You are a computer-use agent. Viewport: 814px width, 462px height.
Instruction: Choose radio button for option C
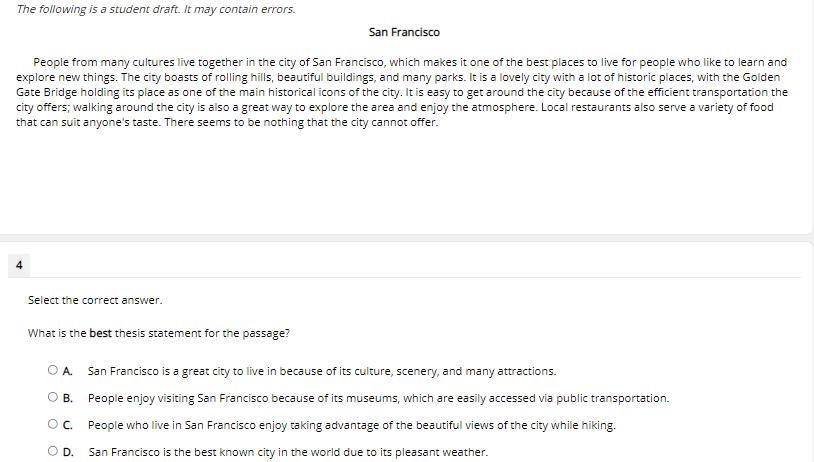tap(52, 424)
